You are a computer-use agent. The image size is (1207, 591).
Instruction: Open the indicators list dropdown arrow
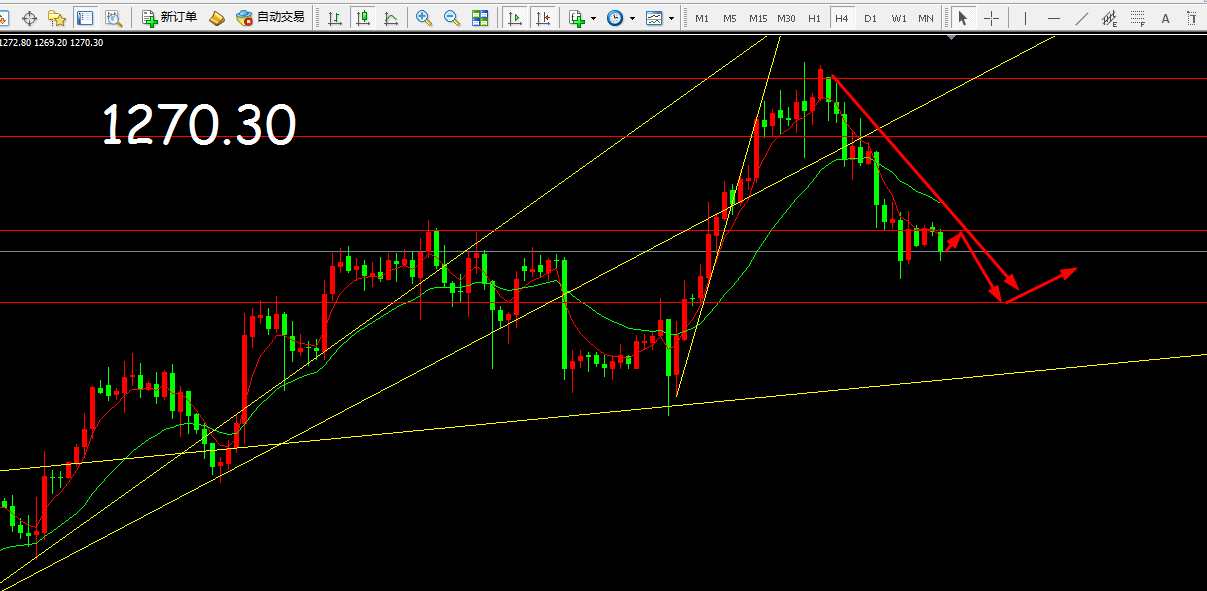593,18
